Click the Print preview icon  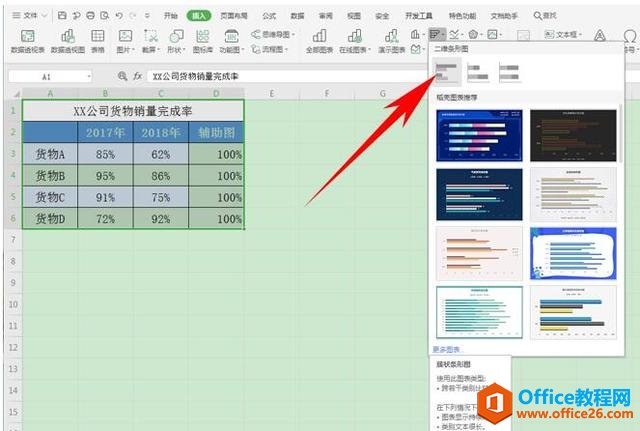pyautogui.click(x=104, y=16)
